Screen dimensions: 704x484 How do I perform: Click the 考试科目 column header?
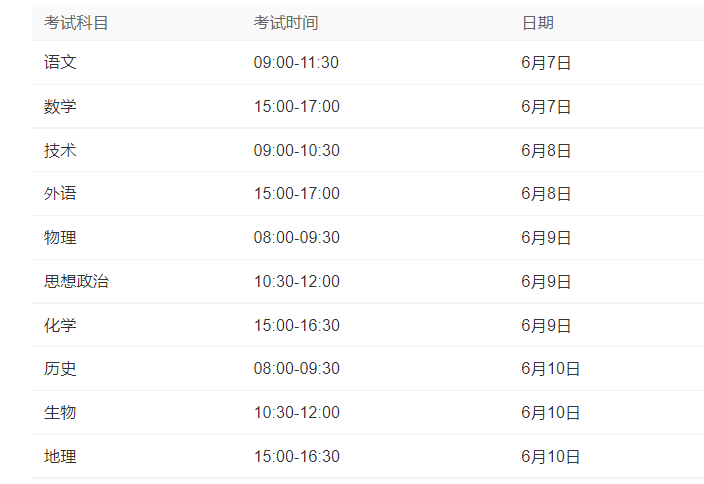coord(76,23)
